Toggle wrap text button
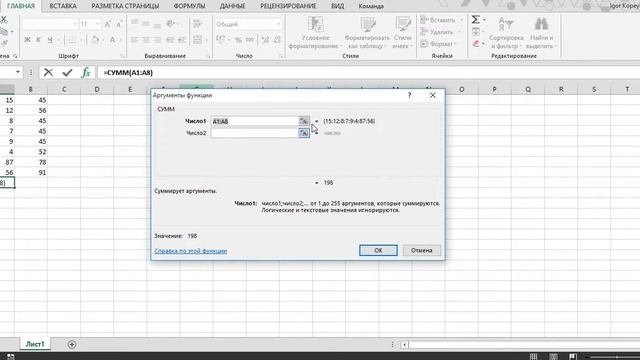The width and height of the screenshot is (640, 360). pyautogui.click(x=198, y=24)
